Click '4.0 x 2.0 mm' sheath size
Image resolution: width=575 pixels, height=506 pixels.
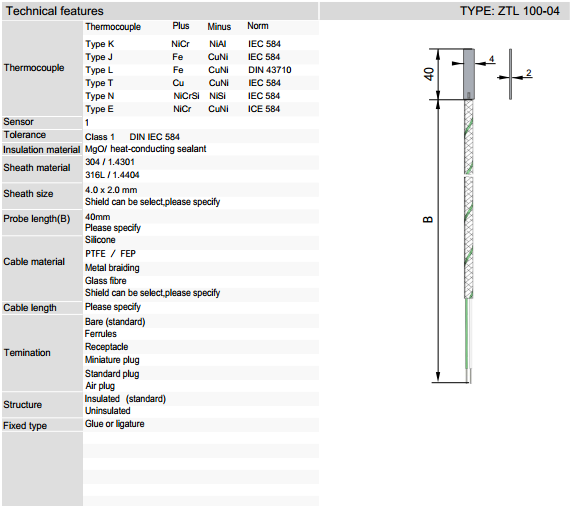click(111, 190)
